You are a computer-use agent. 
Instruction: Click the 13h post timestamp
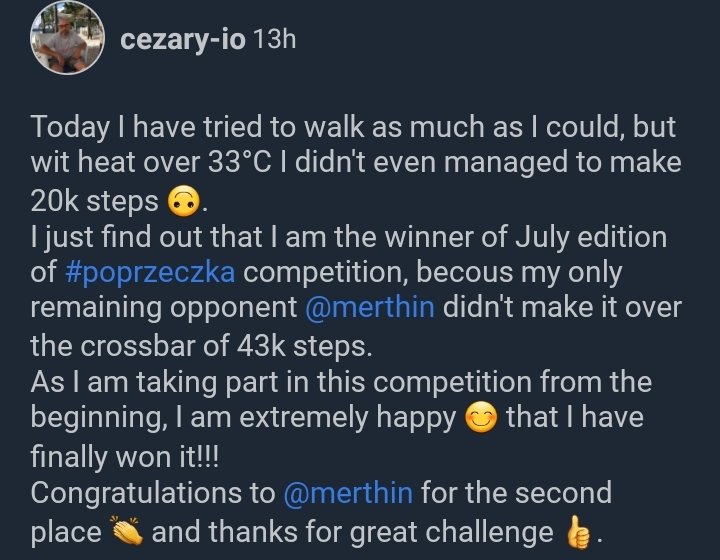(274, 39)
